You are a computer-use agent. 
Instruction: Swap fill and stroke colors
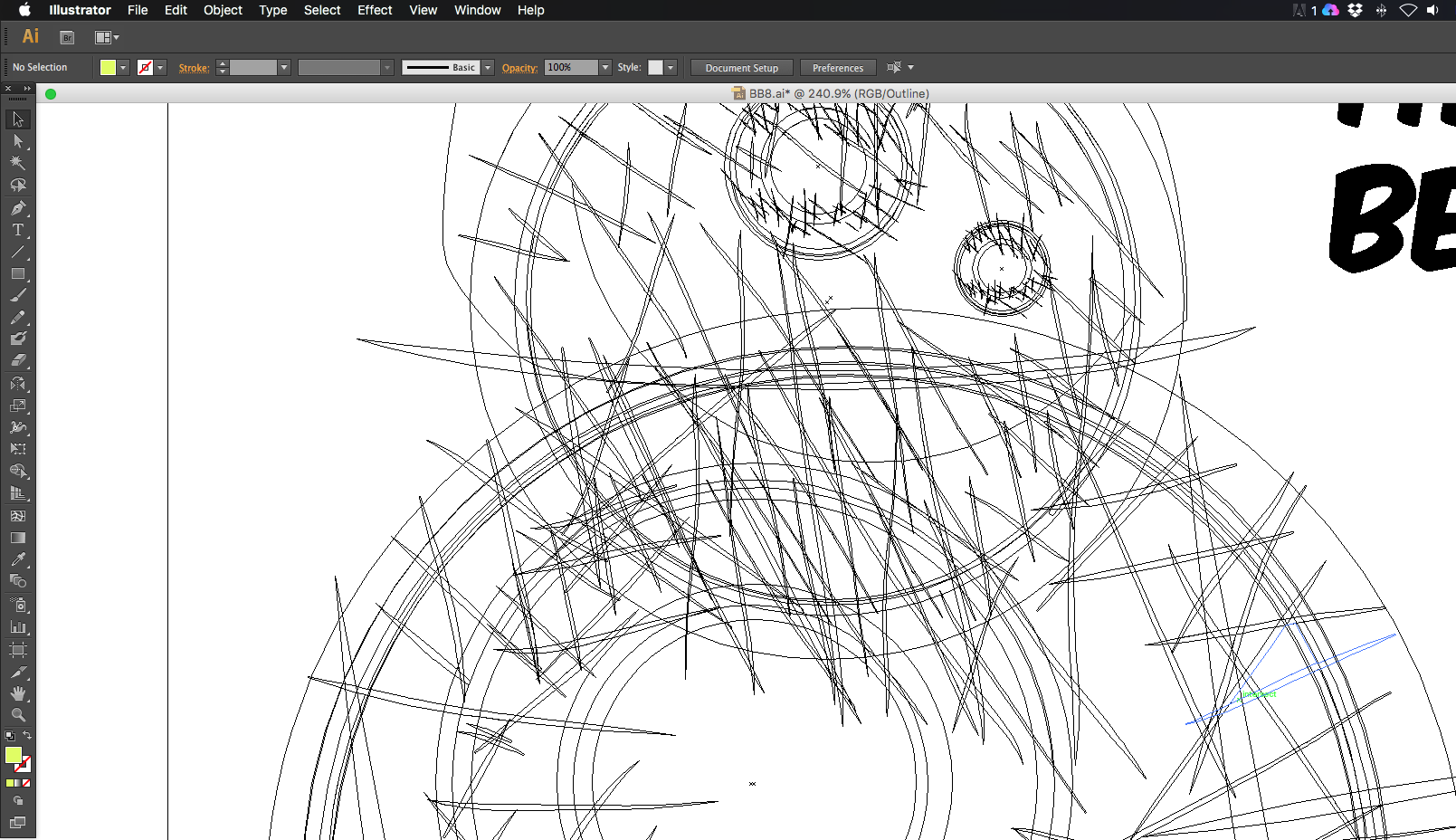(27, 735)
